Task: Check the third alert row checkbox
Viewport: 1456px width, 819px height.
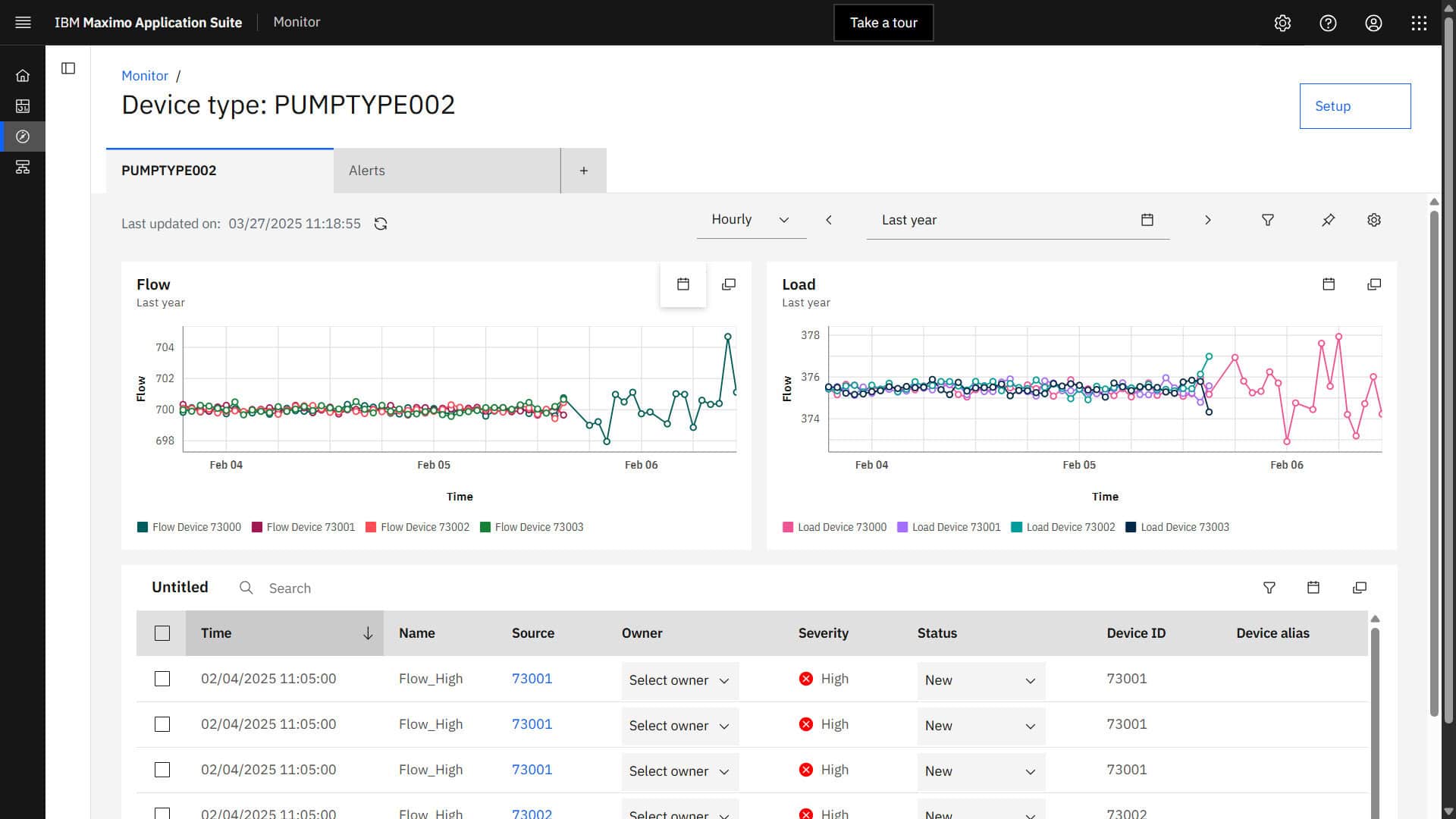Action: point(162,770)
